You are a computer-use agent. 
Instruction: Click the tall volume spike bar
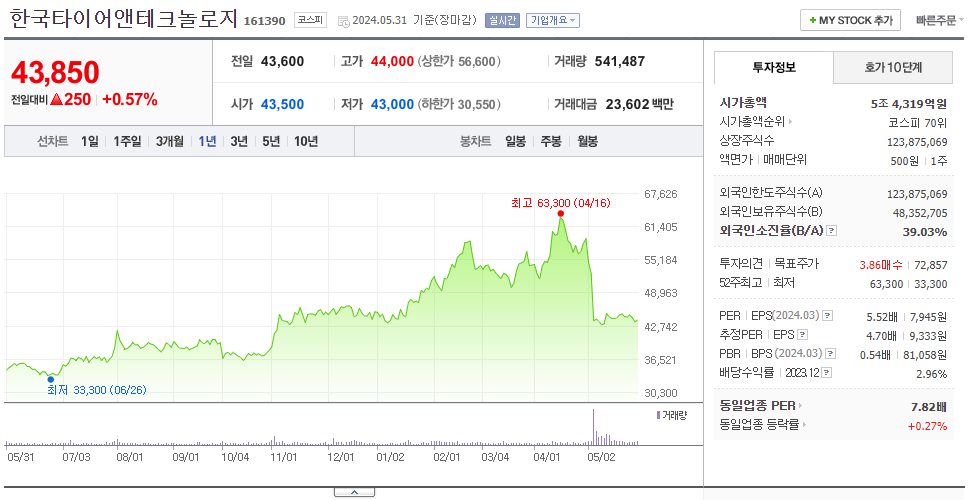593,426
